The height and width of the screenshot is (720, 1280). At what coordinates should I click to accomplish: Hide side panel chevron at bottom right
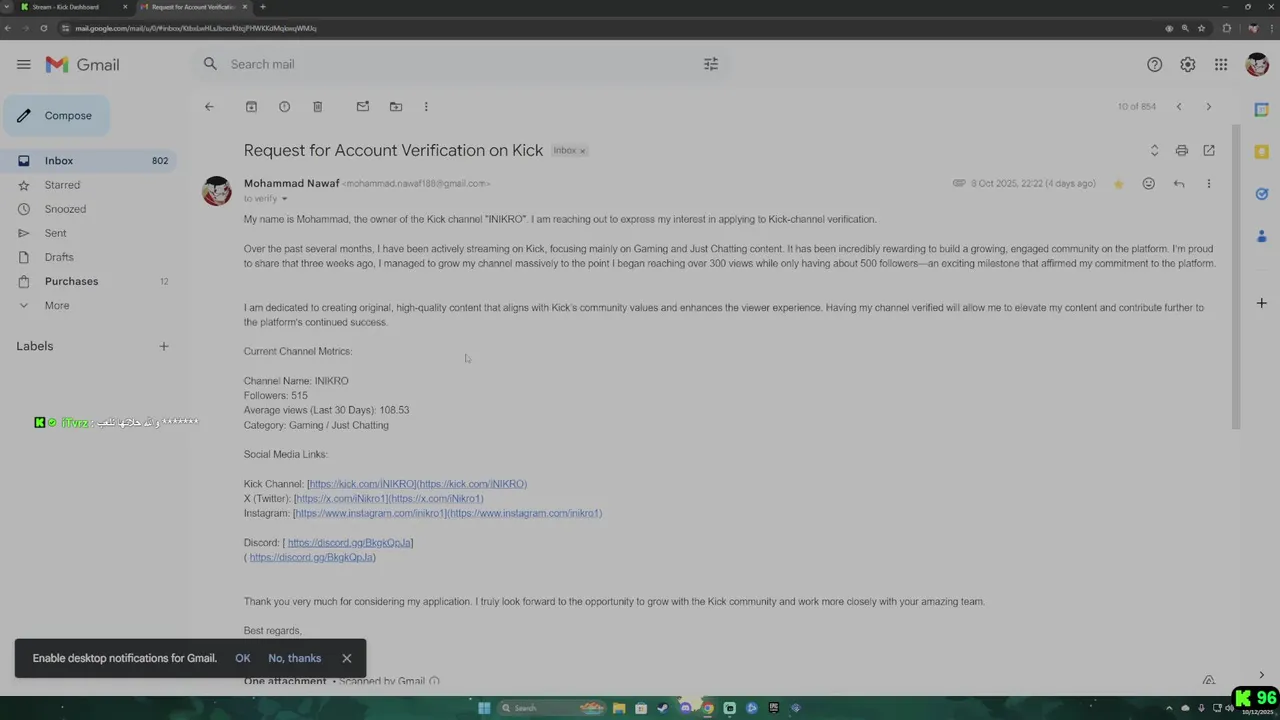click(x=1261, y=675)
